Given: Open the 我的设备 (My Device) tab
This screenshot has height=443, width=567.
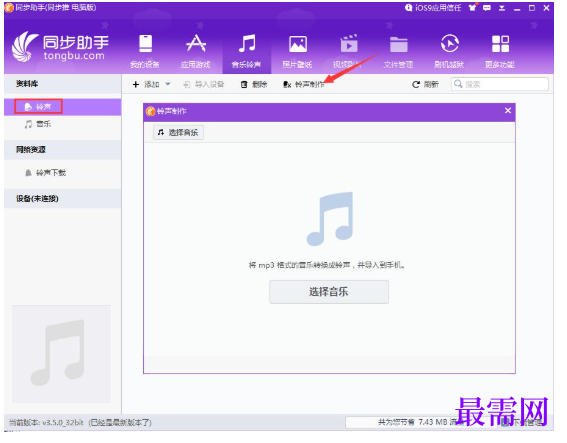Looking at the screenshot, I should click(x=145, y=51).
